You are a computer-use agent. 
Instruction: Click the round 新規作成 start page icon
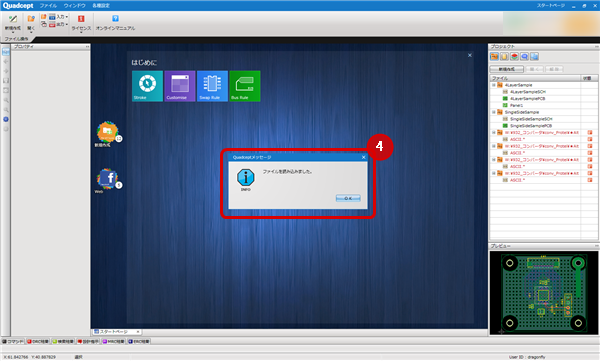coord(107,132)
